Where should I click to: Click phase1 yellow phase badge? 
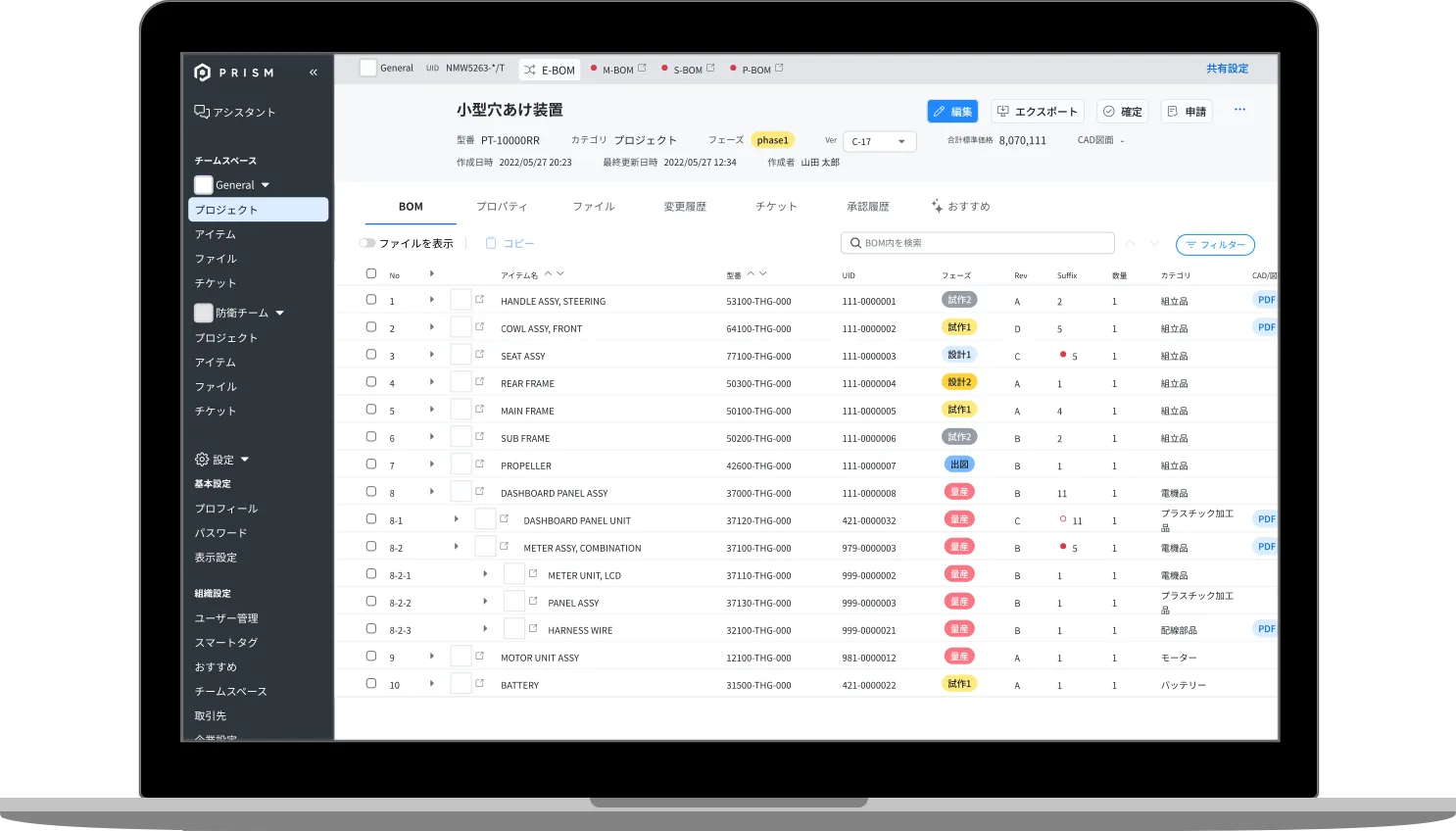tap(772, 140)
